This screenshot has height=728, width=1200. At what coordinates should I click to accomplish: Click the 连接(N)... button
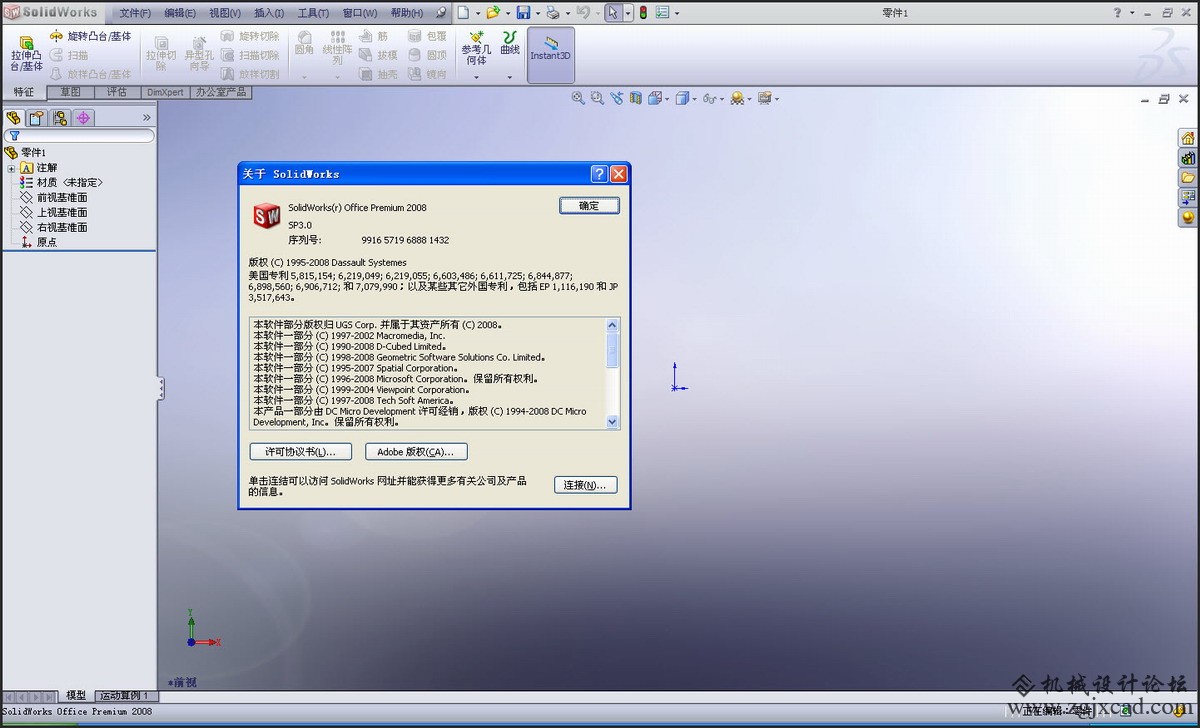click(x=585, y=485)
